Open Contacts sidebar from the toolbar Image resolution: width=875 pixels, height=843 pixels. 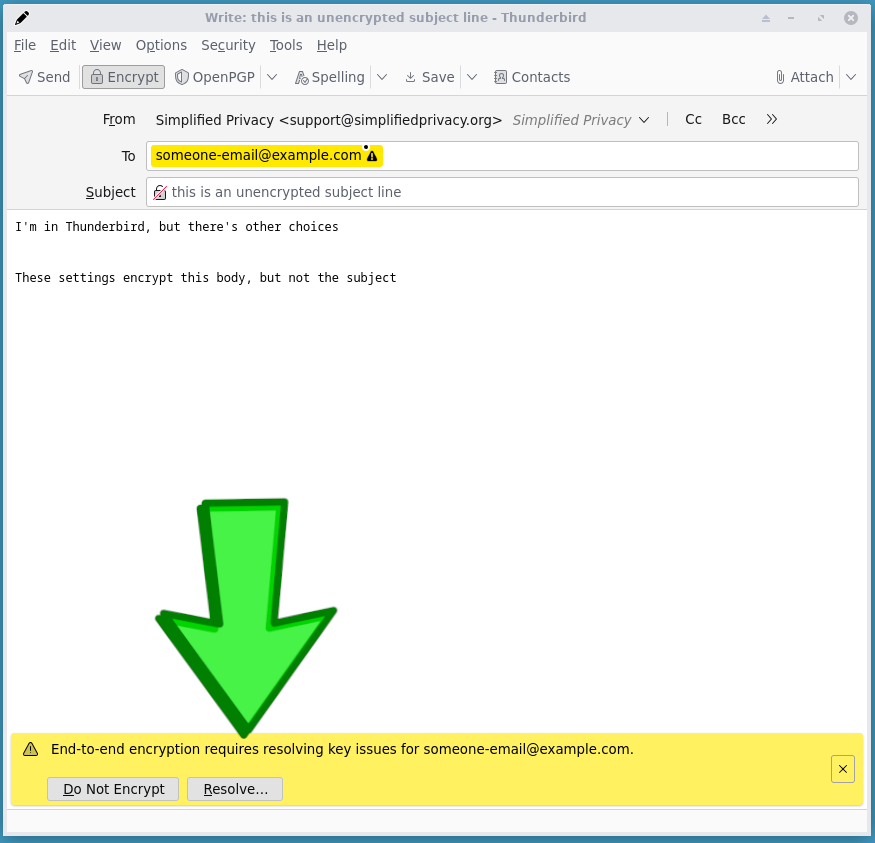pyautogui.click(x=532, y=77)
